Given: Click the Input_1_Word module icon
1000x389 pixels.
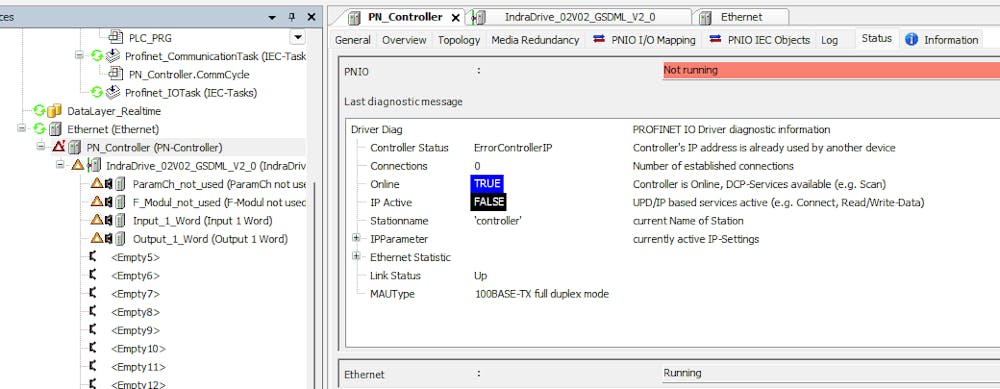Looking at the screenshot, I should (x=120, y=221).
